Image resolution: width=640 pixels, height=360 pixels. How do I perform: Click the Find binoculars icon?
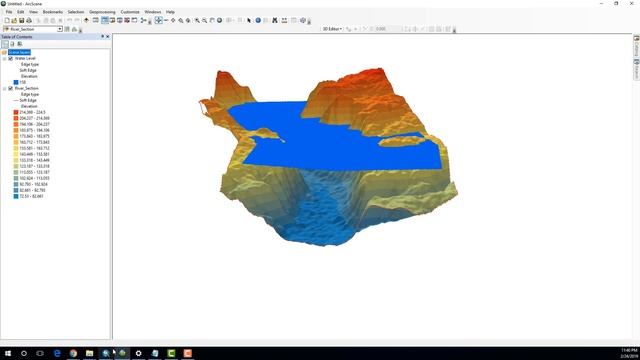click(275, 20)
